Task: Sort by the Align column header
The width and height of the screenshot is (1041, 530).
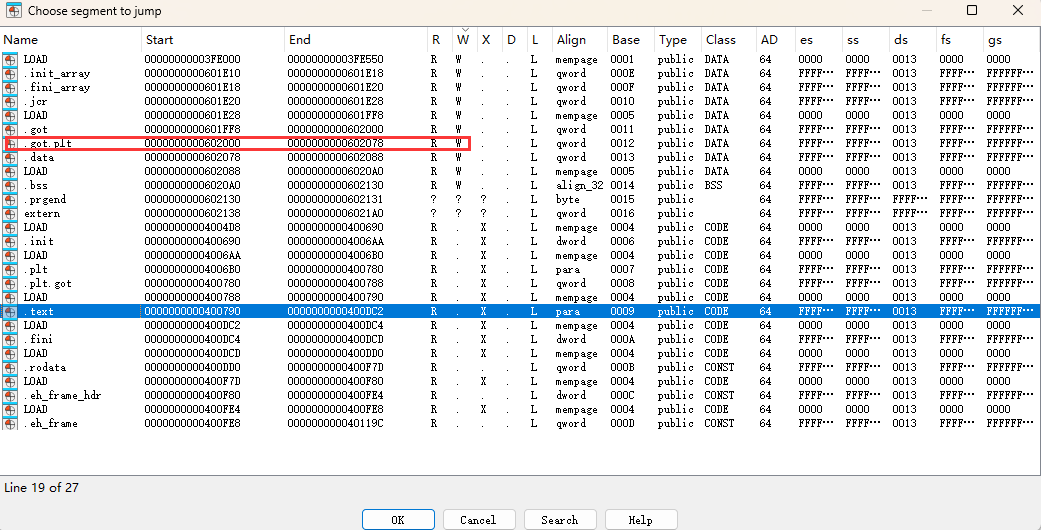Action: [580, 40]
